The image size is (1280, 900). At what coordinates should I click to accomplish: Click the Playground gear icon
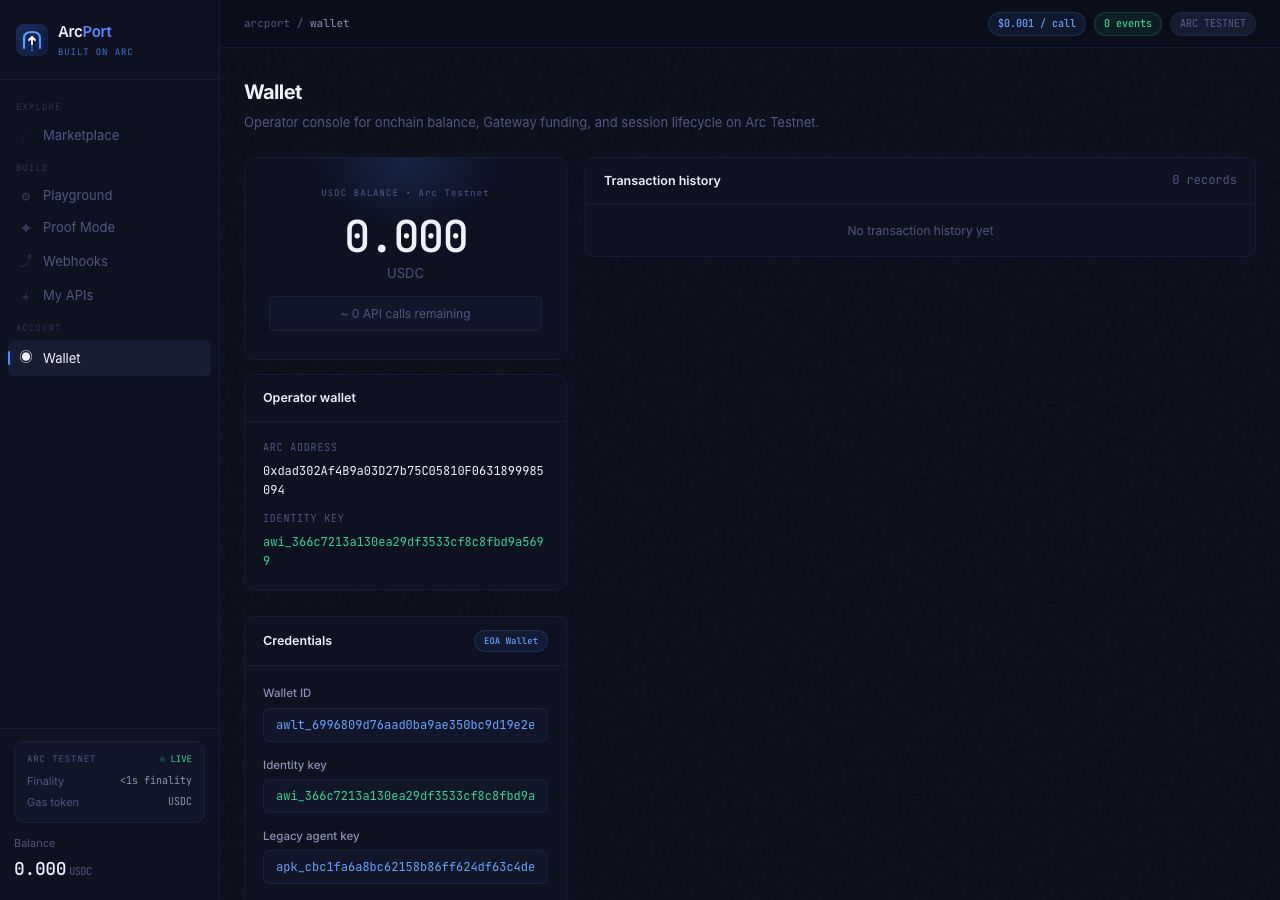click(x=26, y=196)
